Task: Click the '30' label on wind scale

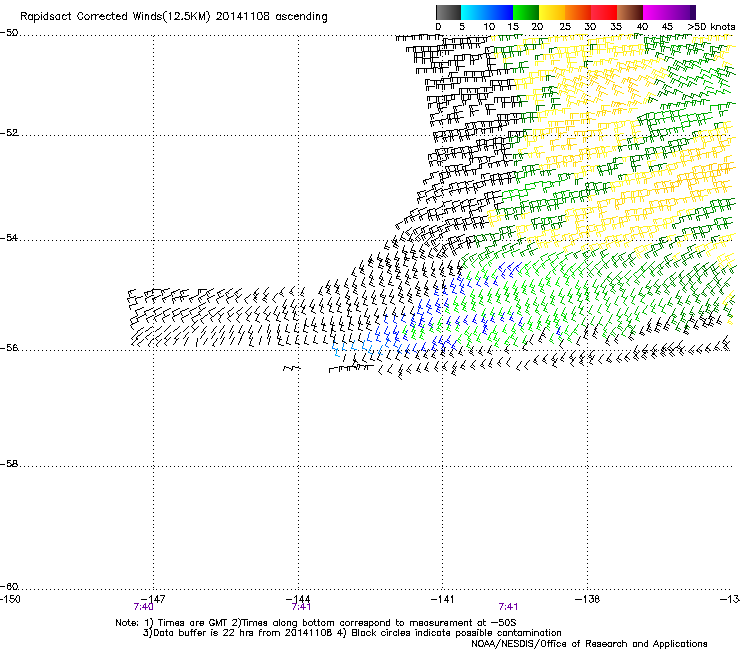Action: pos(590,27)
